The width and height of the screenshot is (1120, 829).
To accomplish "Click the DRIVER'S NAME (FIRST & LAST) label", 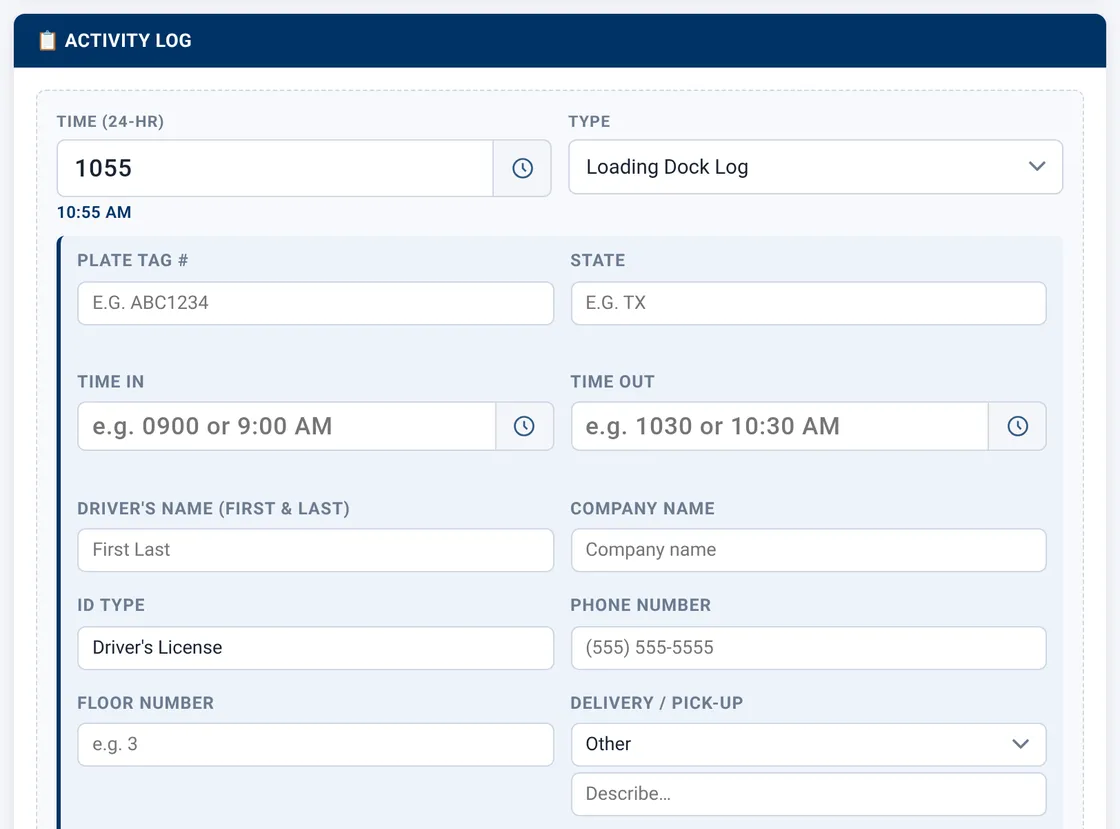I will pyautogui.click(x=214, y=508).
